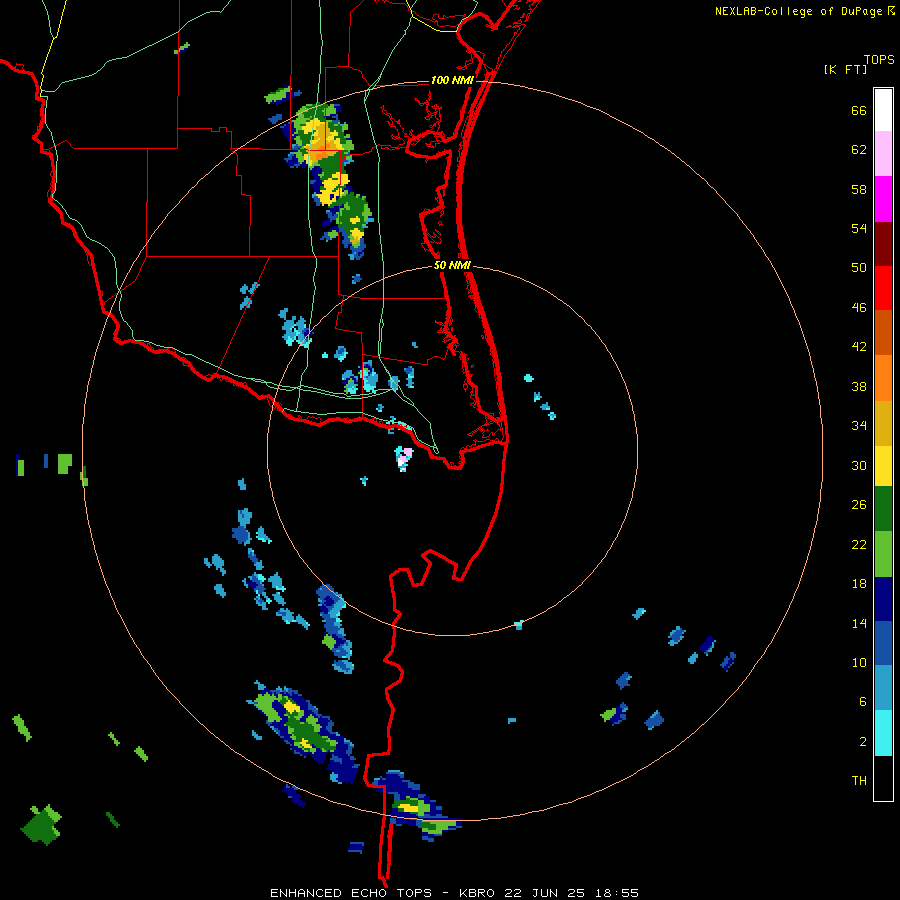This screenshot has height=900, width=900.
Task: Click the legend value 62
Action: [859, 150]
